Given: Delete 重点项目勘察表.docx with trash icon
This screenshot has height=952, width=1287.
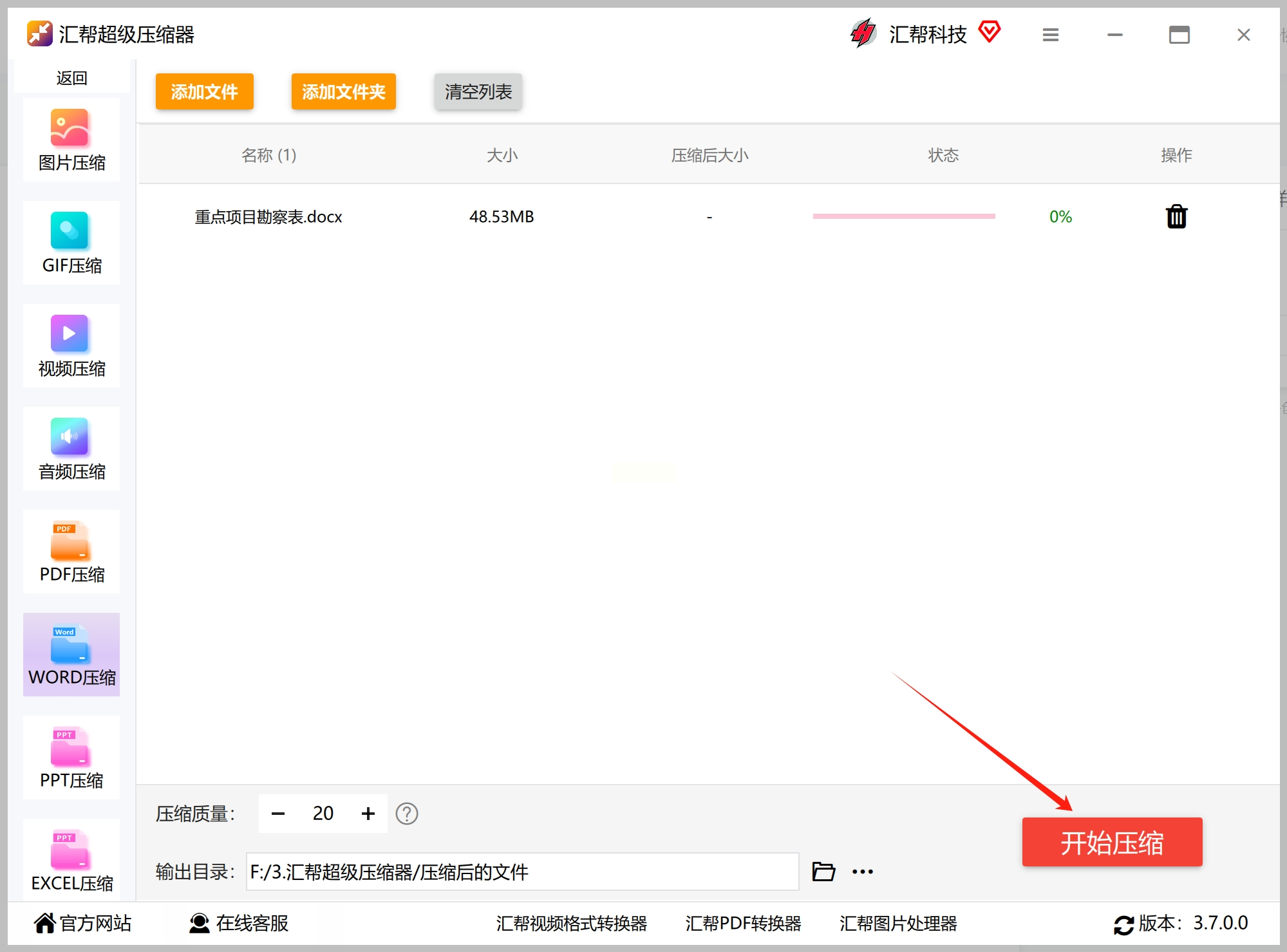Looking at the screenshot, I should click(1176, 217).
